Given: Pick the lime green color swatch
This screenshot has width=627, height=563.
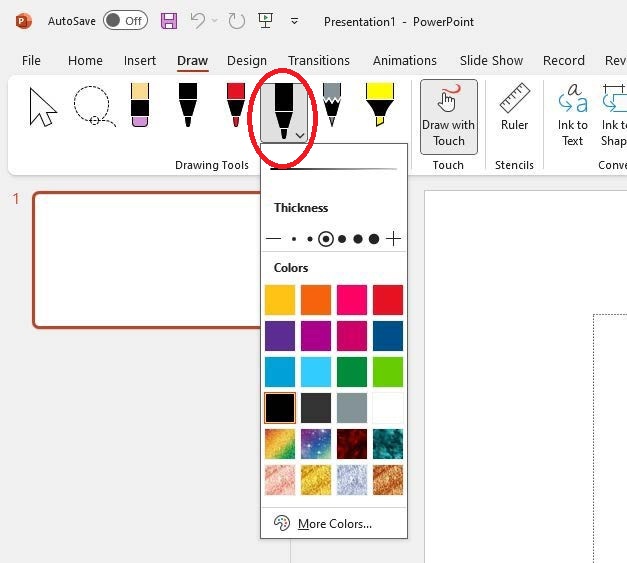Looking at the screenshot, I should 388,372.
